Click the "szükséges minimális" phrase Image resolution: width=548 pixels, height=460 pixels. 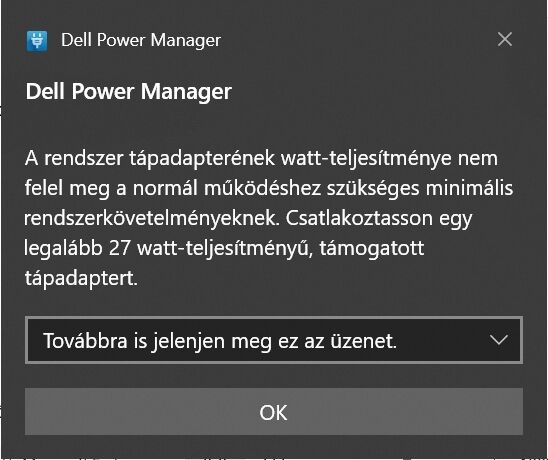click(420, 189)
